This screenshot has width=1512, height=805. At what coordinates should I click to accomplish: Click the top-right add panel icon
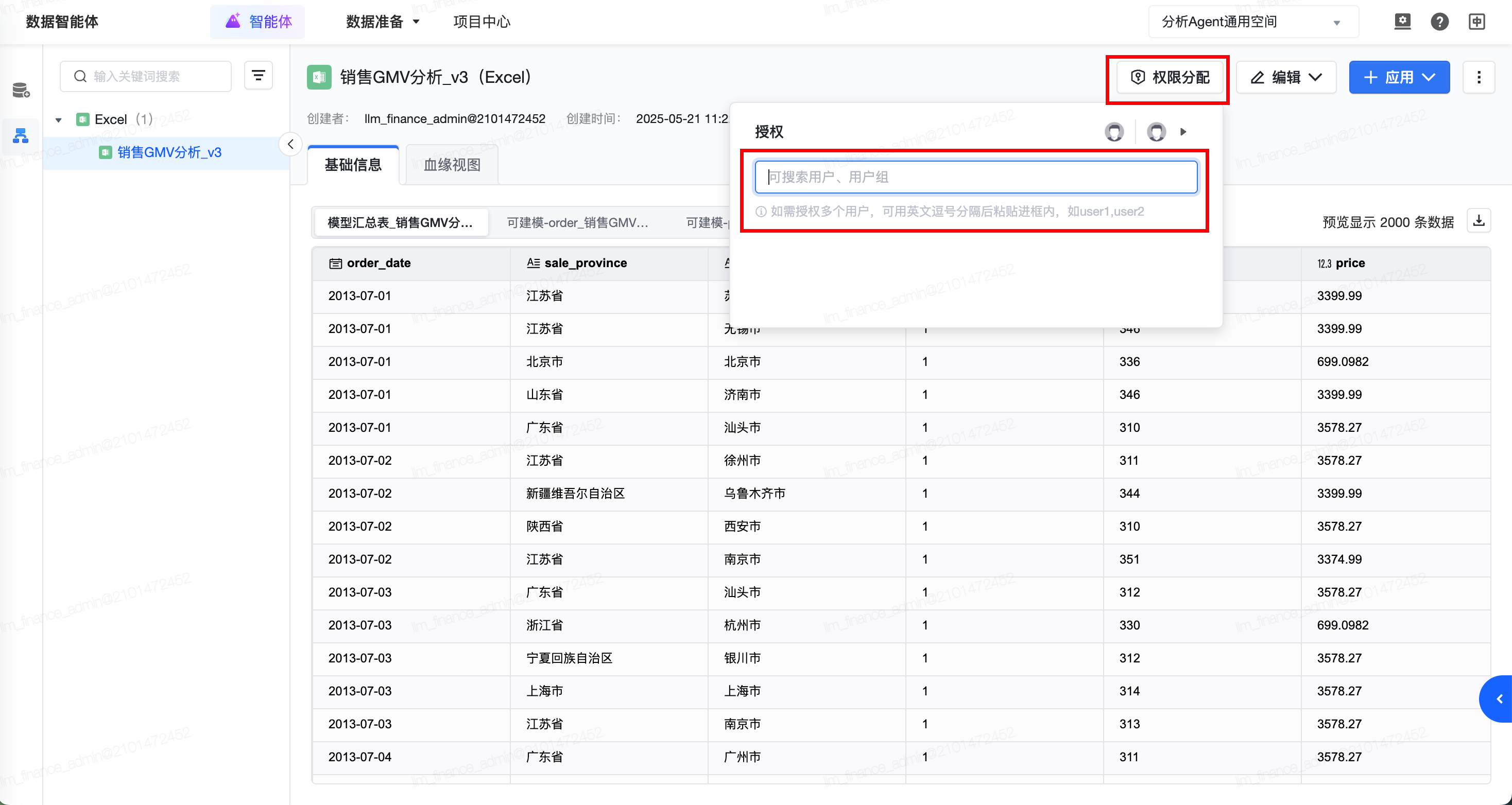click(x=1477, y=22)
